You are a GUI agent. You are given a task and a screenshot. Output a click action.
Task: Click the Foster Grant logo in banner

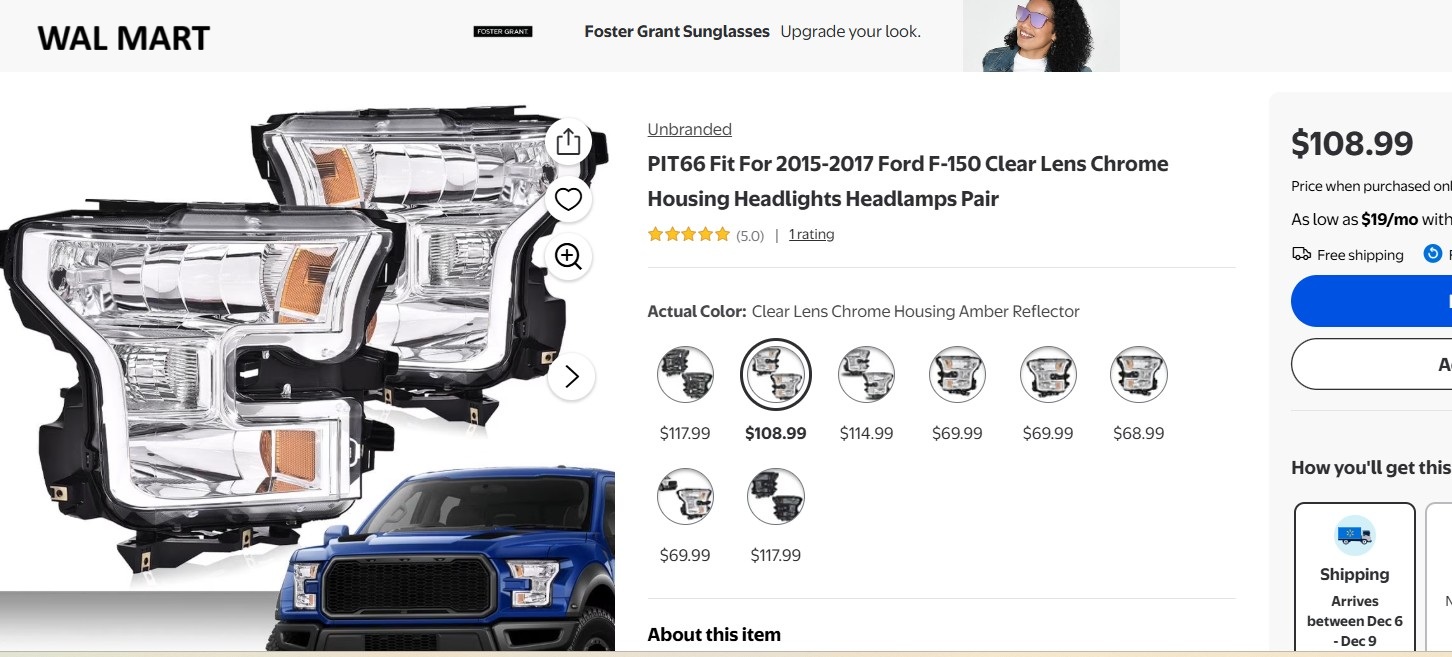click(503, 32)
